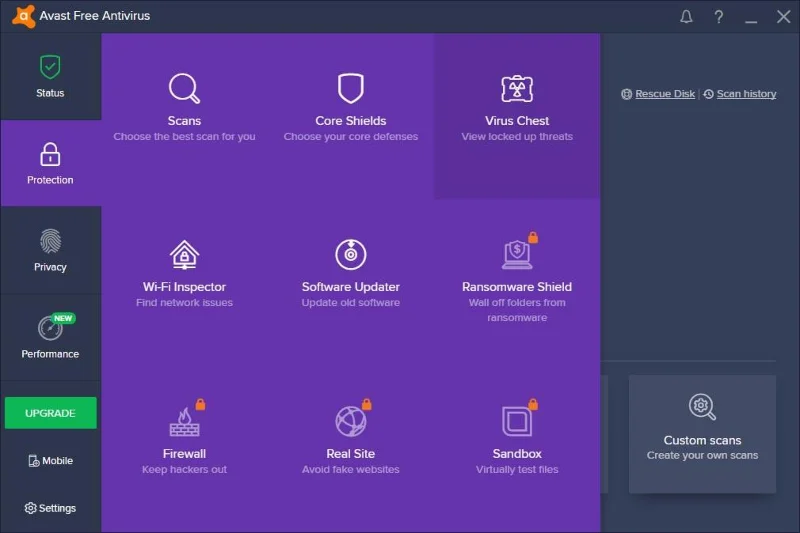The image size is (800, 533).
Task: Select the Real Site globe icon
Action: click(x=351, y=421)
